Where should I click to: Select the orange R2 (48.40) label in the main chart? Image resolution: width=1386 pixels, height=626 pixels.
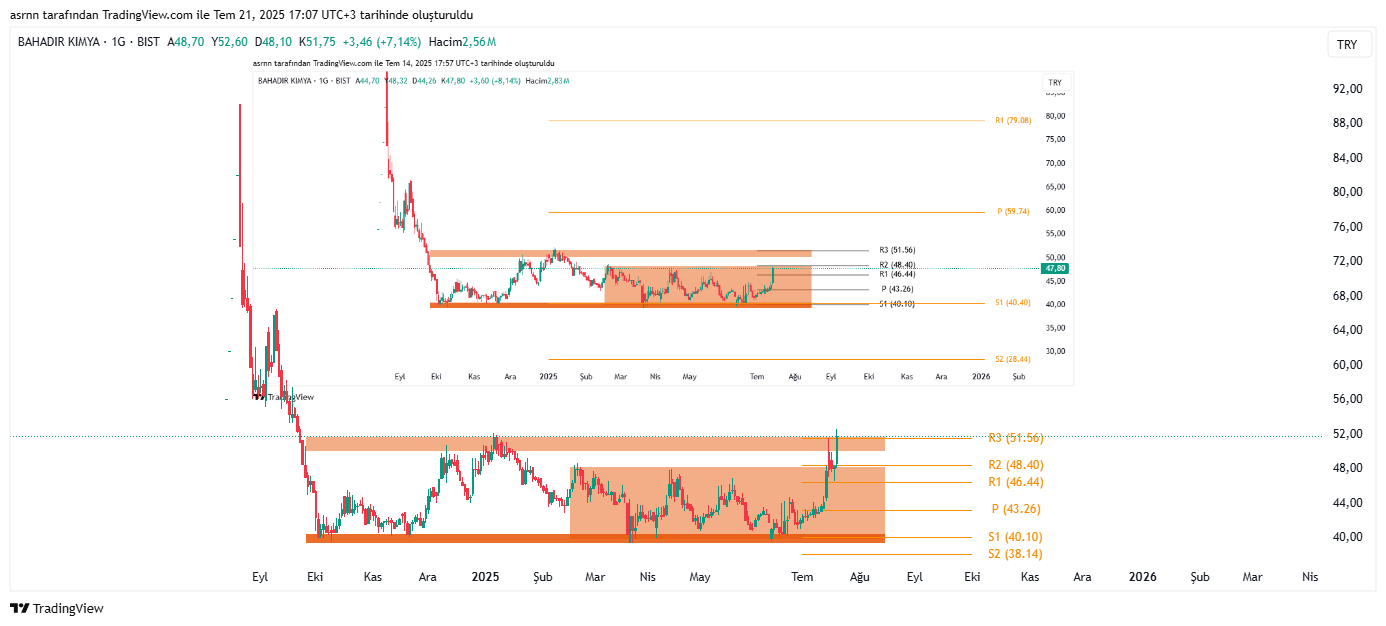click(1015, 465)
